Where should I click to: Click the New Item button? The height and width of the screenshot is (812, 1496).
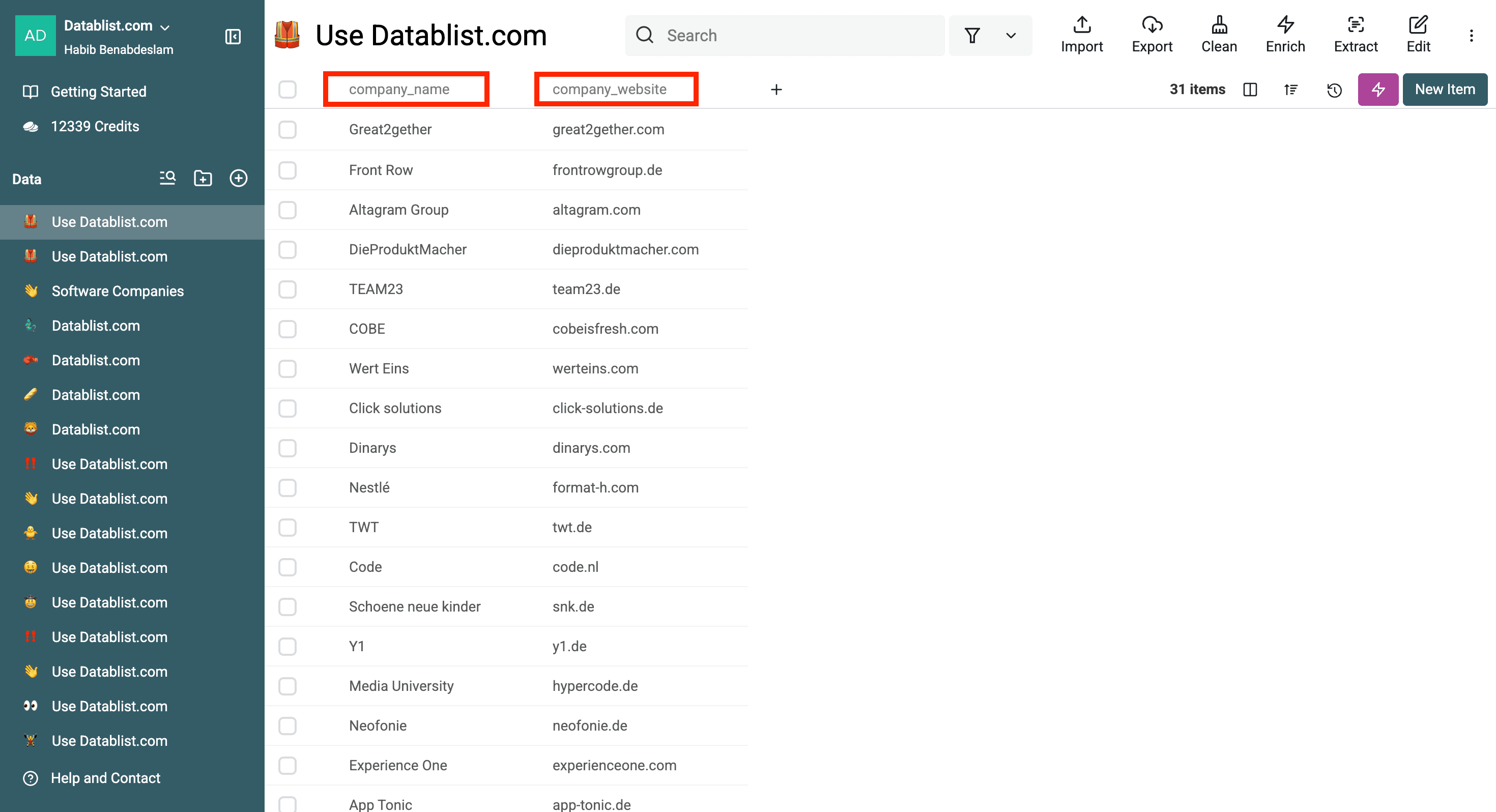1444,90
